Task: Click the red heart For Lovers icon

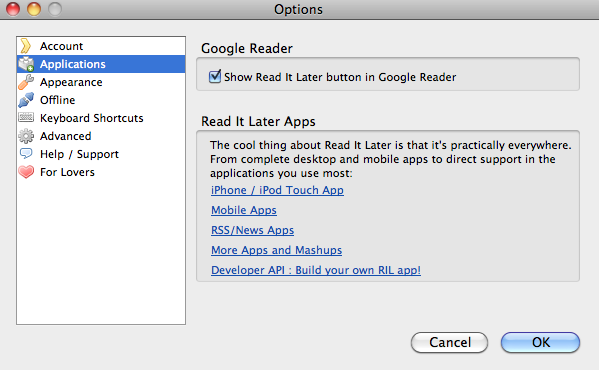Action: [x=26, y=172]
